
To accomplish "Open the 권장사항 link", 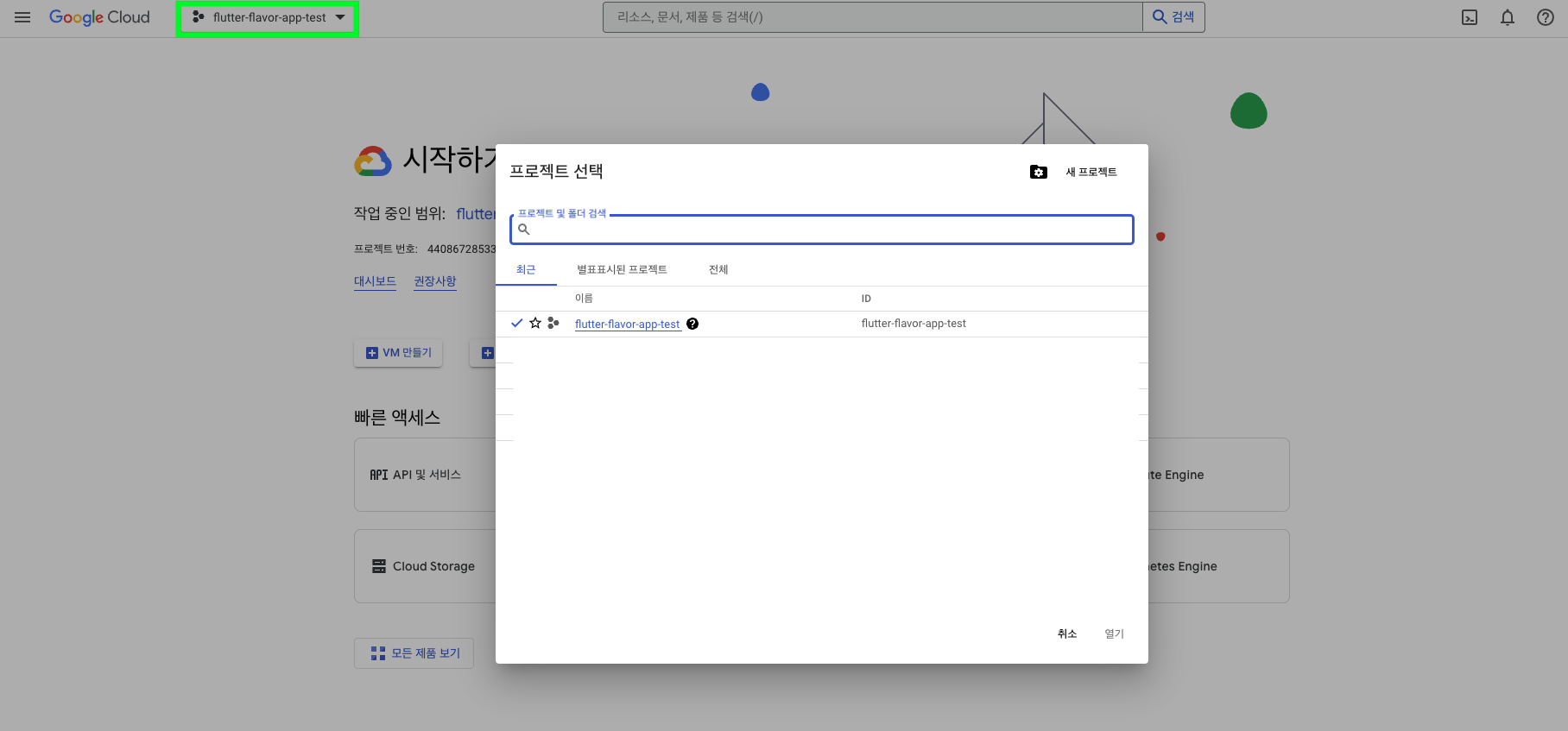I will [x=434, y=281].
